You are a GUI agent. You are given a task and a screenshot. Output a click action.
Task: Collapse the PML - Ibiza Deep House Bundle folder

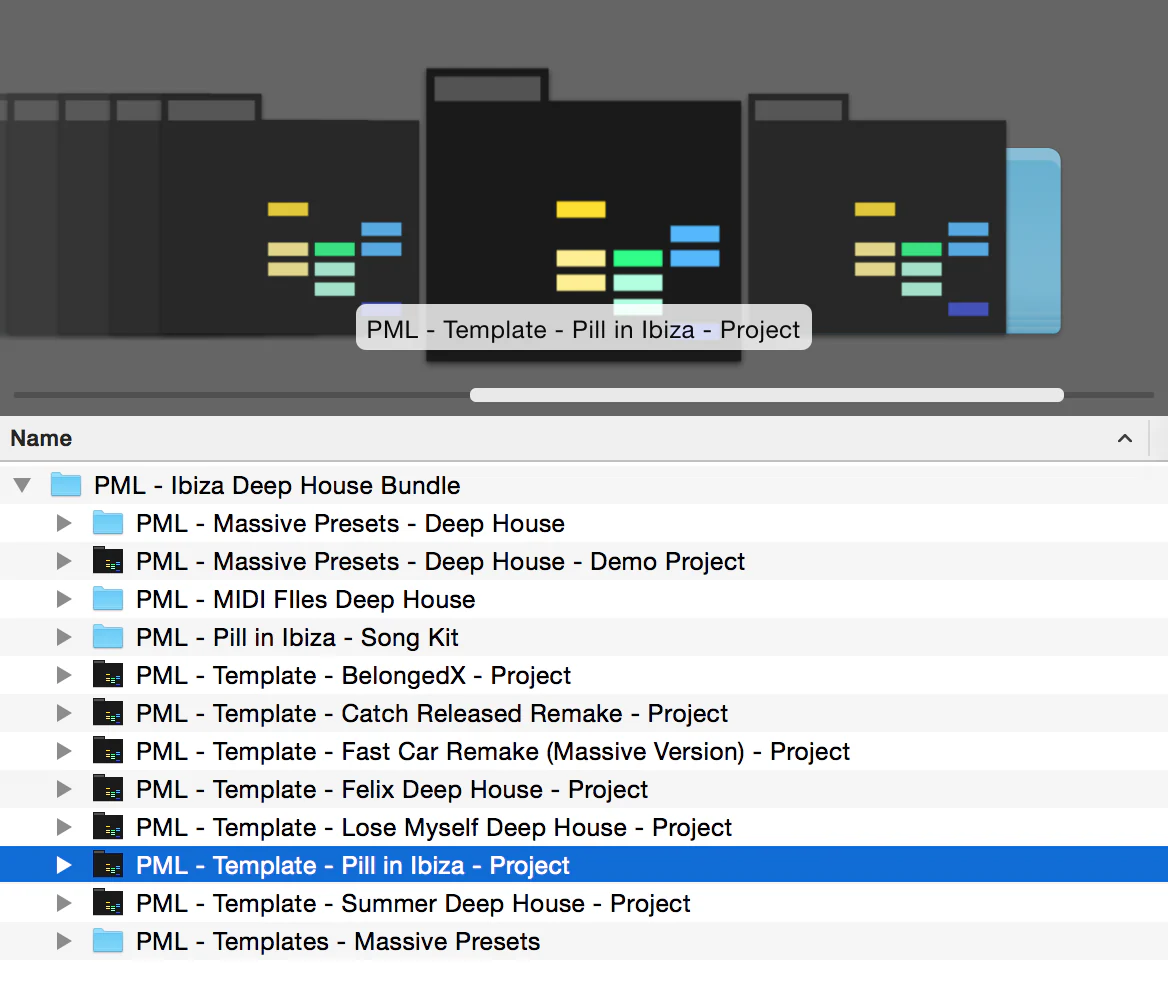click(x=22, y=486)
